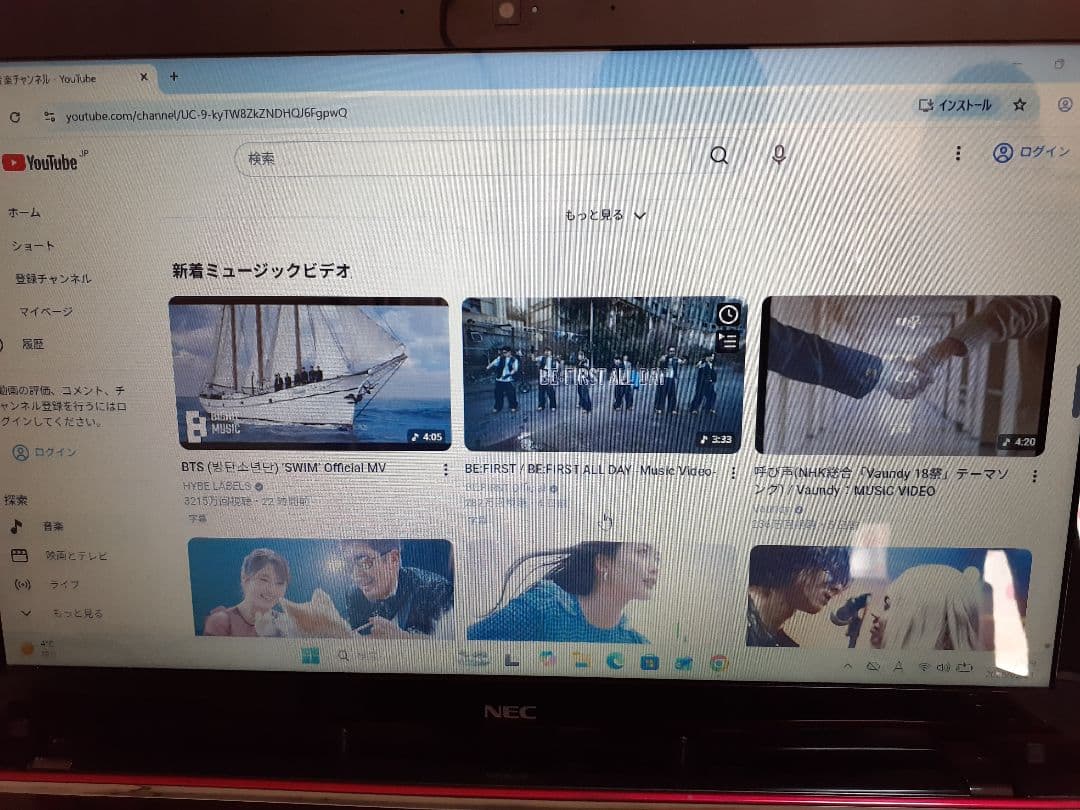
Task: Start voice search with microphone icon
Action: point(778,155)
